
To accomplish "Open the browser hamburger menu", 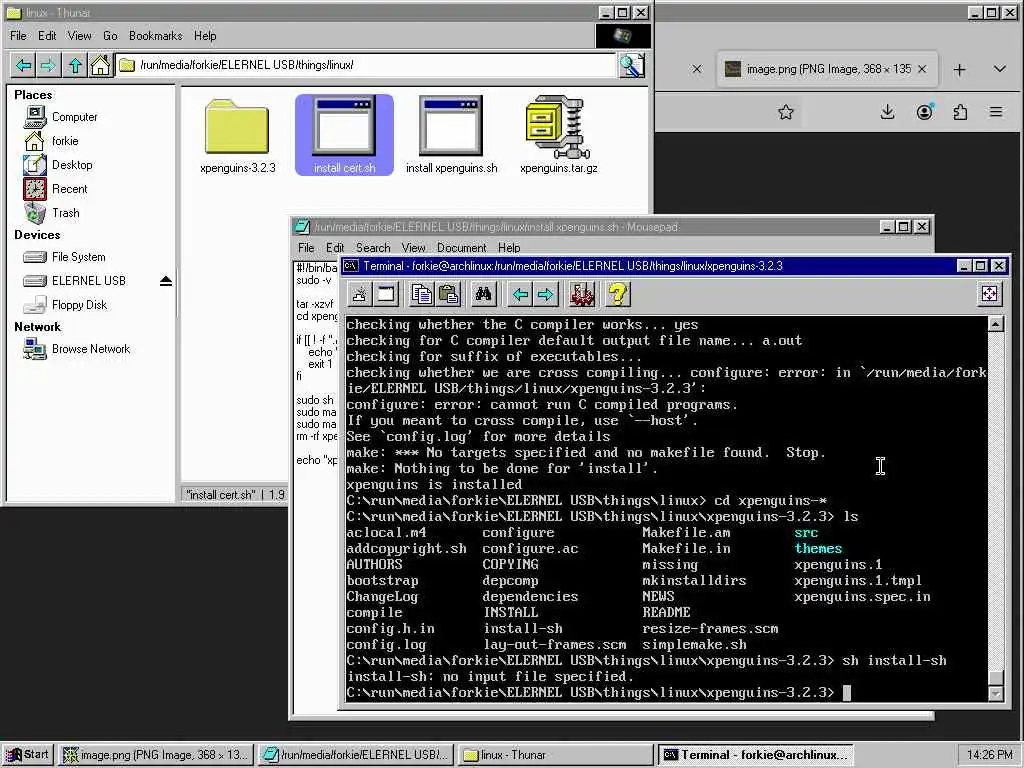I will coord(996,112).
